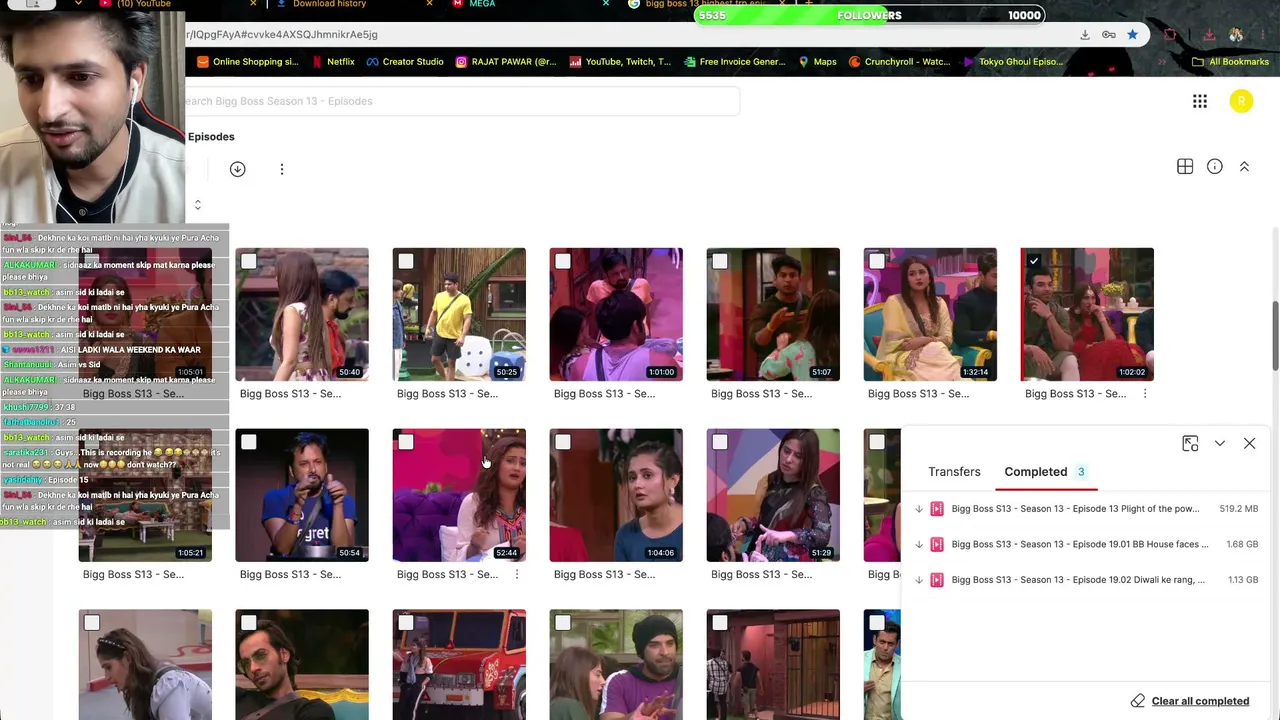Open the RAJAT PAWAR Instagram bookmark

506,62
